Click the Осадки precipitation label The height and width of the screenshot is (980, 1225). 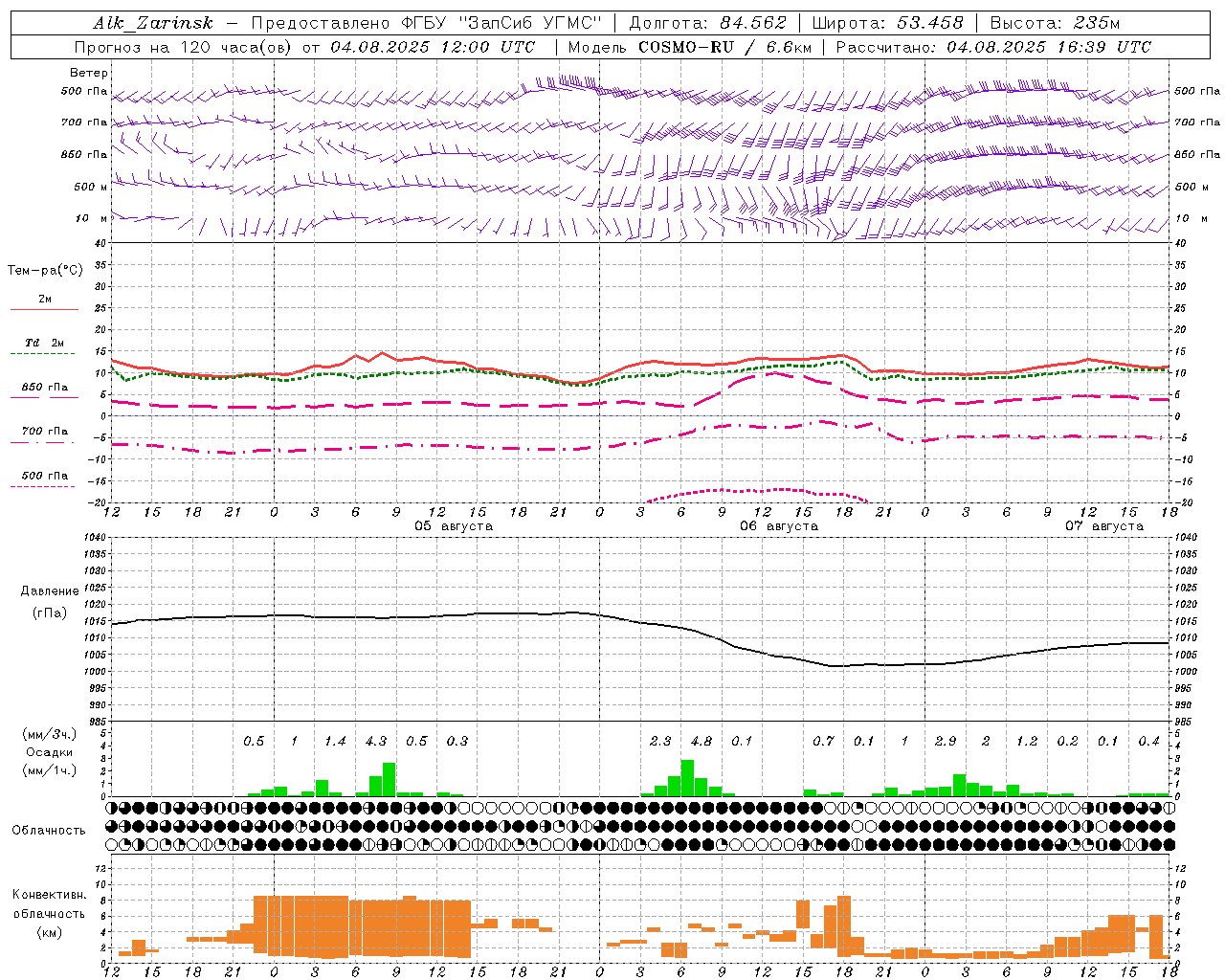pyautogui.click(x=50, y=752)
